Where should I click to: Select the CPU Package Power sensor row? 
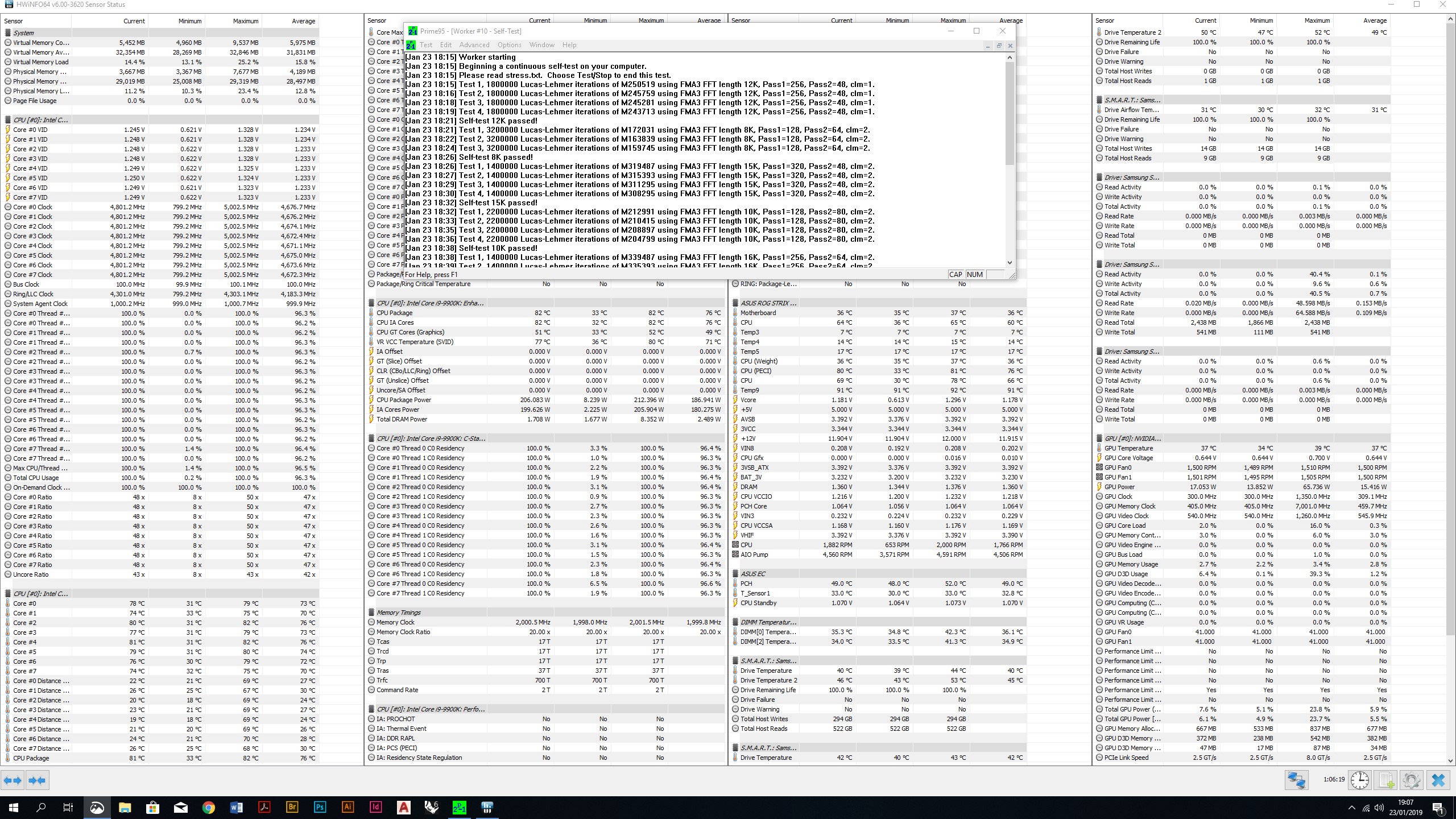point(404,400)
